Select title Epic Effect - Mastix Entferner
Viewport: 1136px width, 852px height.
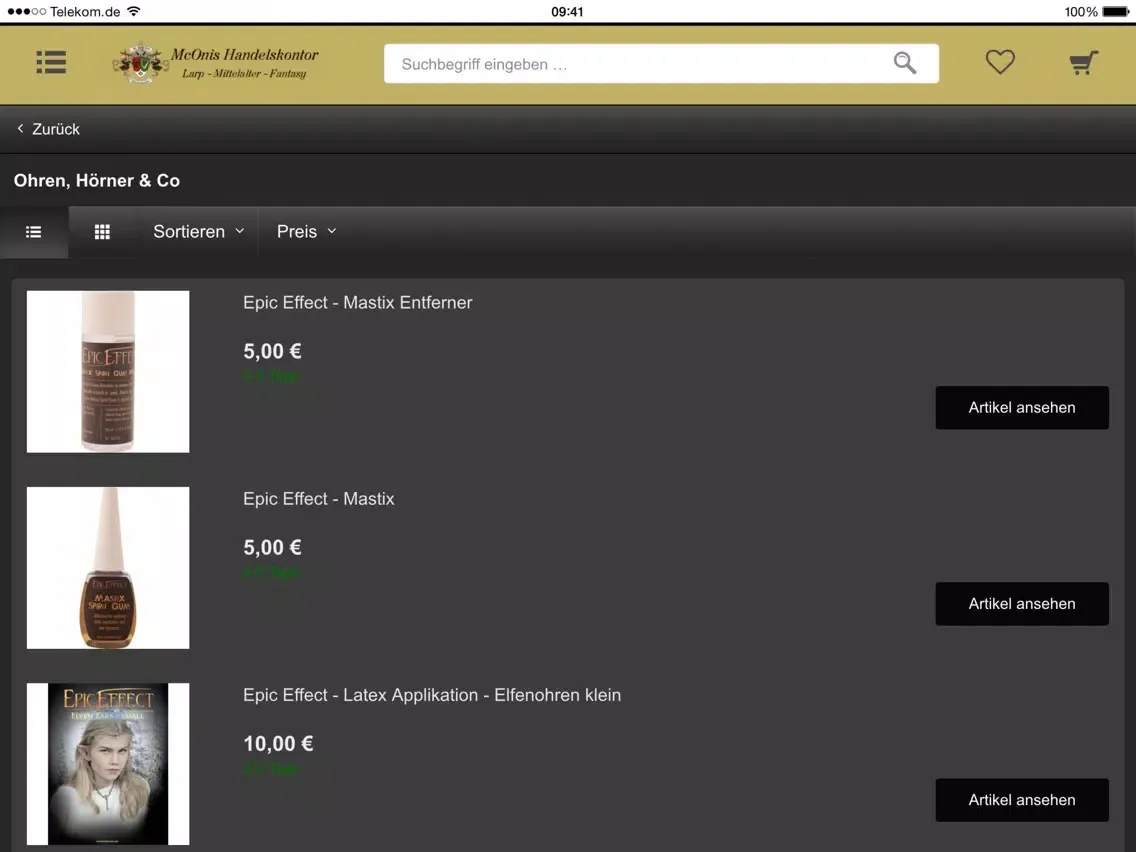(x=357, y=303)
